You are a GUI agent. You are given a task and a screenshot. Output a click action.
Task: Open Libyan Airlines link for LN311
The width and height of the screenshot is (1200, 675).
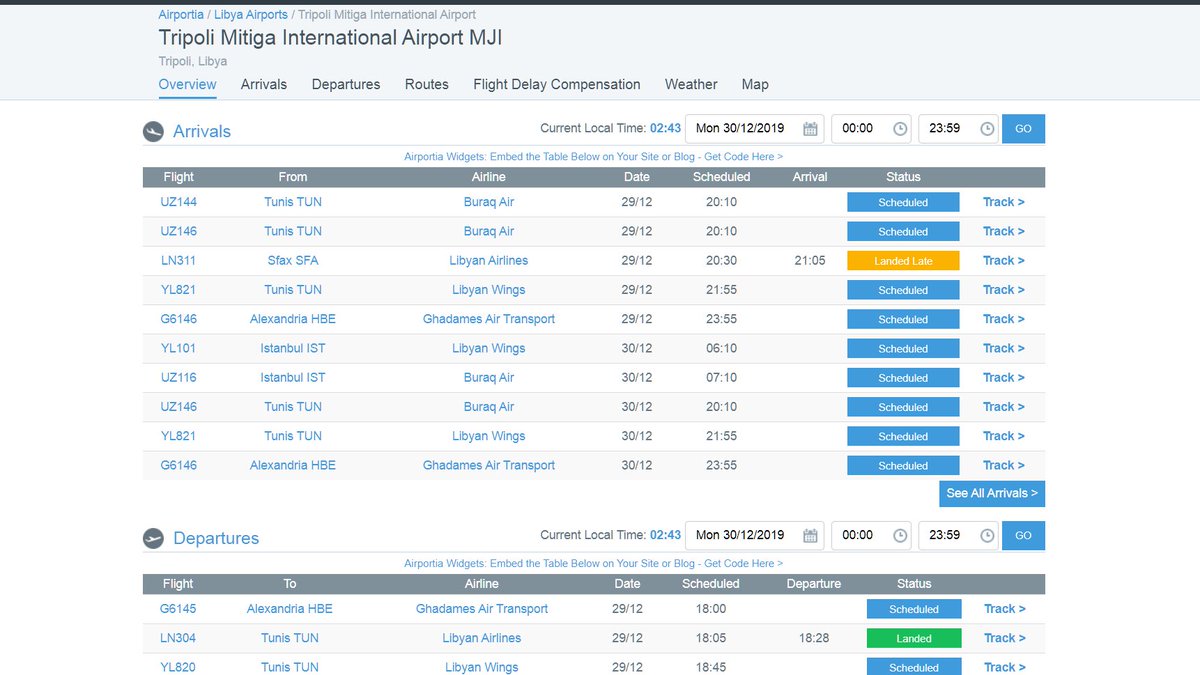tap(489, 261)
